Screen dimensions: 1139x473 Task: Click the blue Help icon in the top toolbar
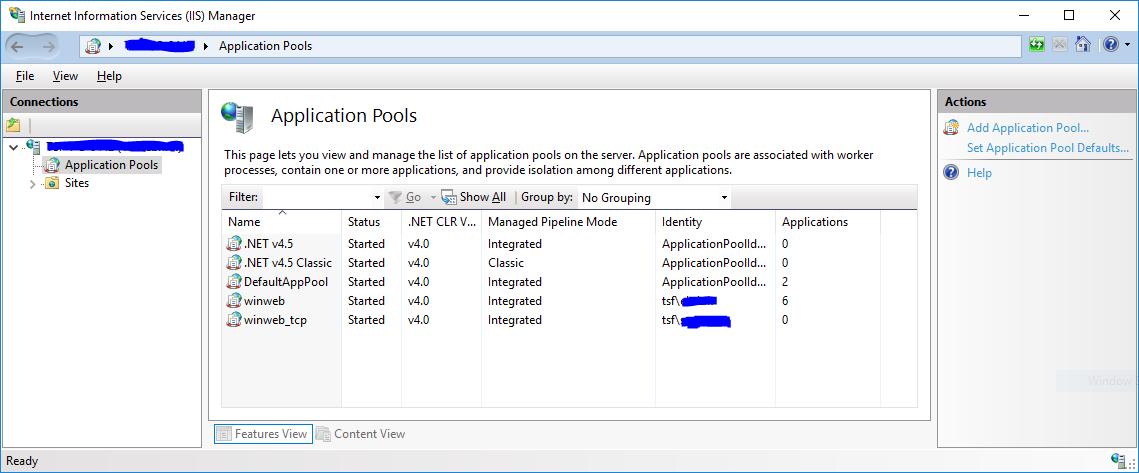1111,44
